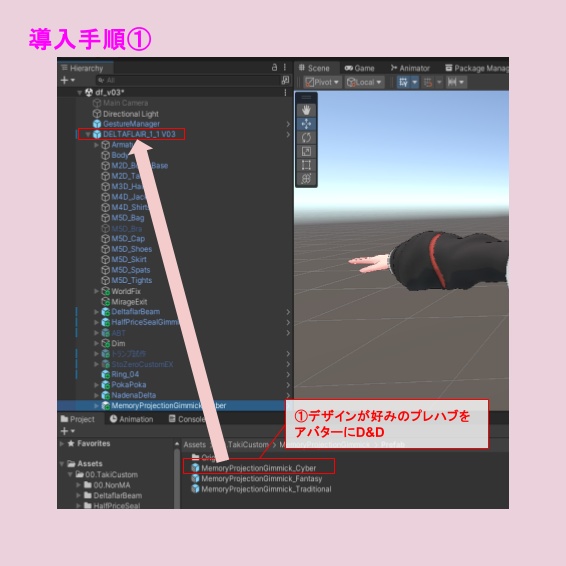Switch to the Animator tab
The height and width of the screenshot is (566, 566).
pos(410,68)
